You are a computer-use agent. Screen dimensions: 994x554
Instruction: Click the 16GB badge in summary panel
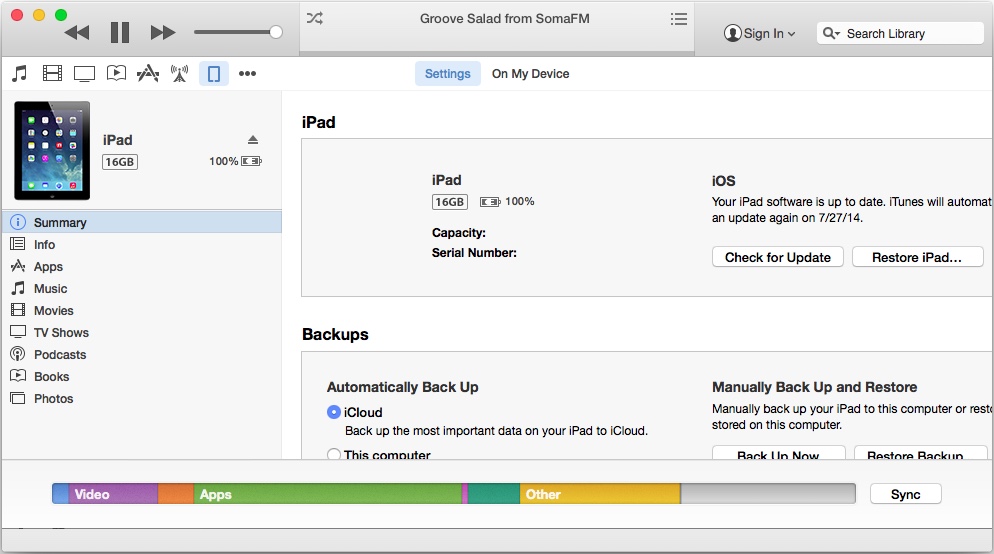(449, 202)
